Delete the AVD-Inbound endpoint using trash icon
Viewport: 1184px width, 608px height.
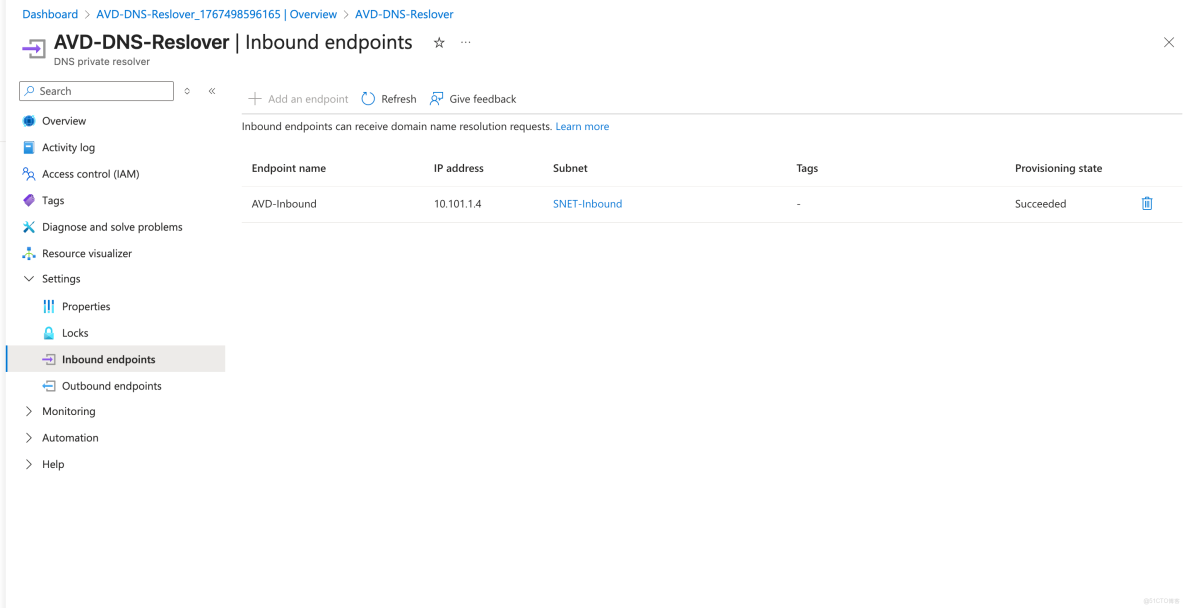(1146, 203)
